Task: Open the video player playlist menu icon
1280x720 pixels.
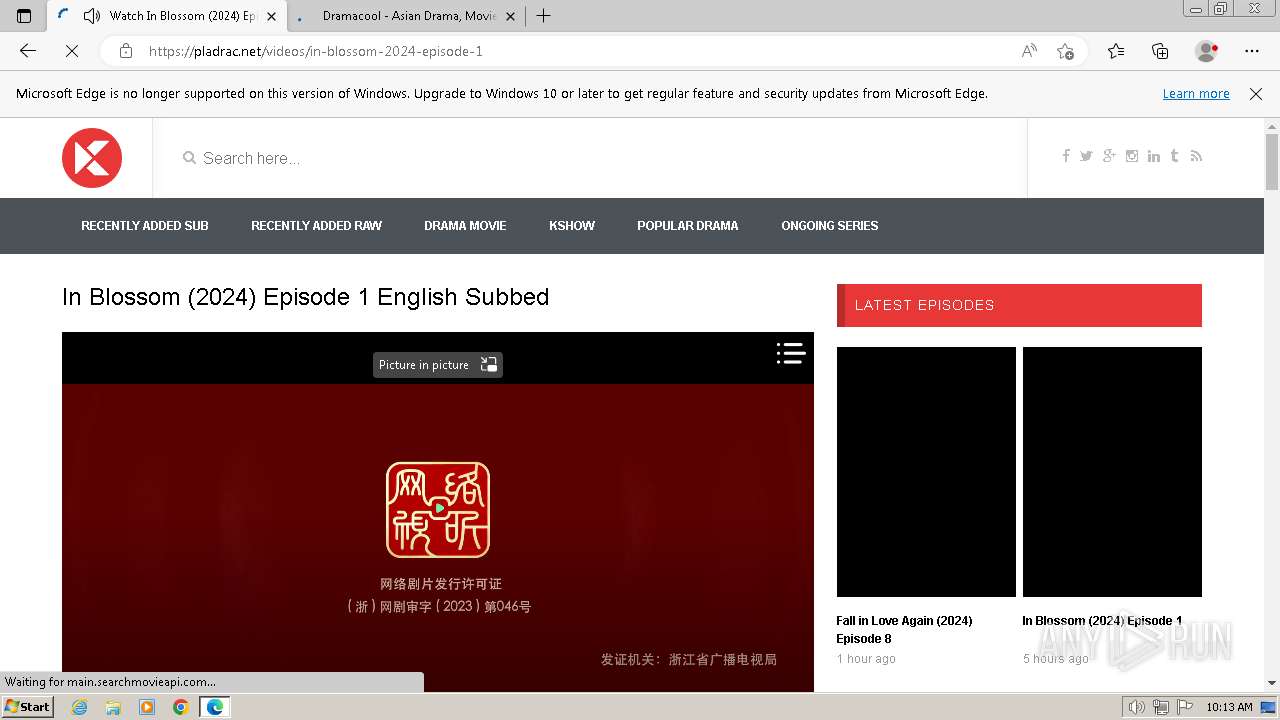Action: click(791, 353)
